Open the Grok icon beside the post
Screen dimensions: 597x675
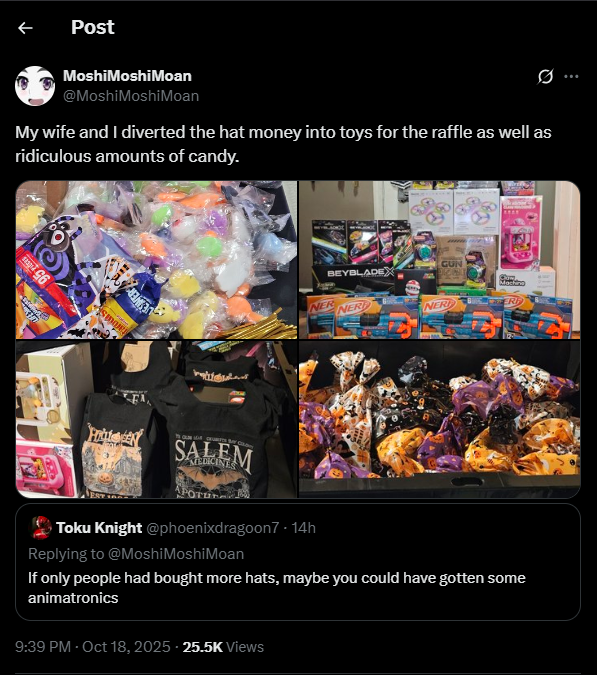click(x=545, y=77)
